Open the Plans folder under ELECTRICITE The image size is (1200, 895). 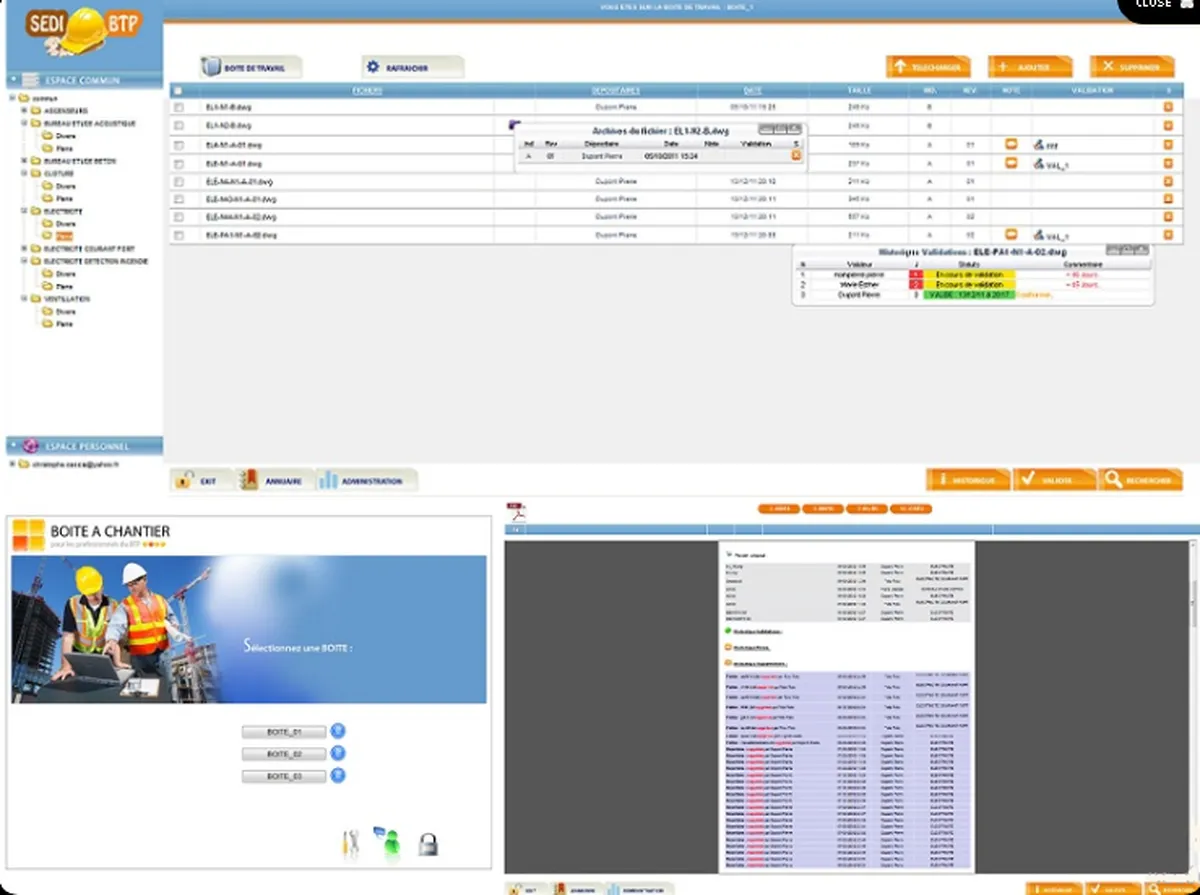(x=64, y=236)
